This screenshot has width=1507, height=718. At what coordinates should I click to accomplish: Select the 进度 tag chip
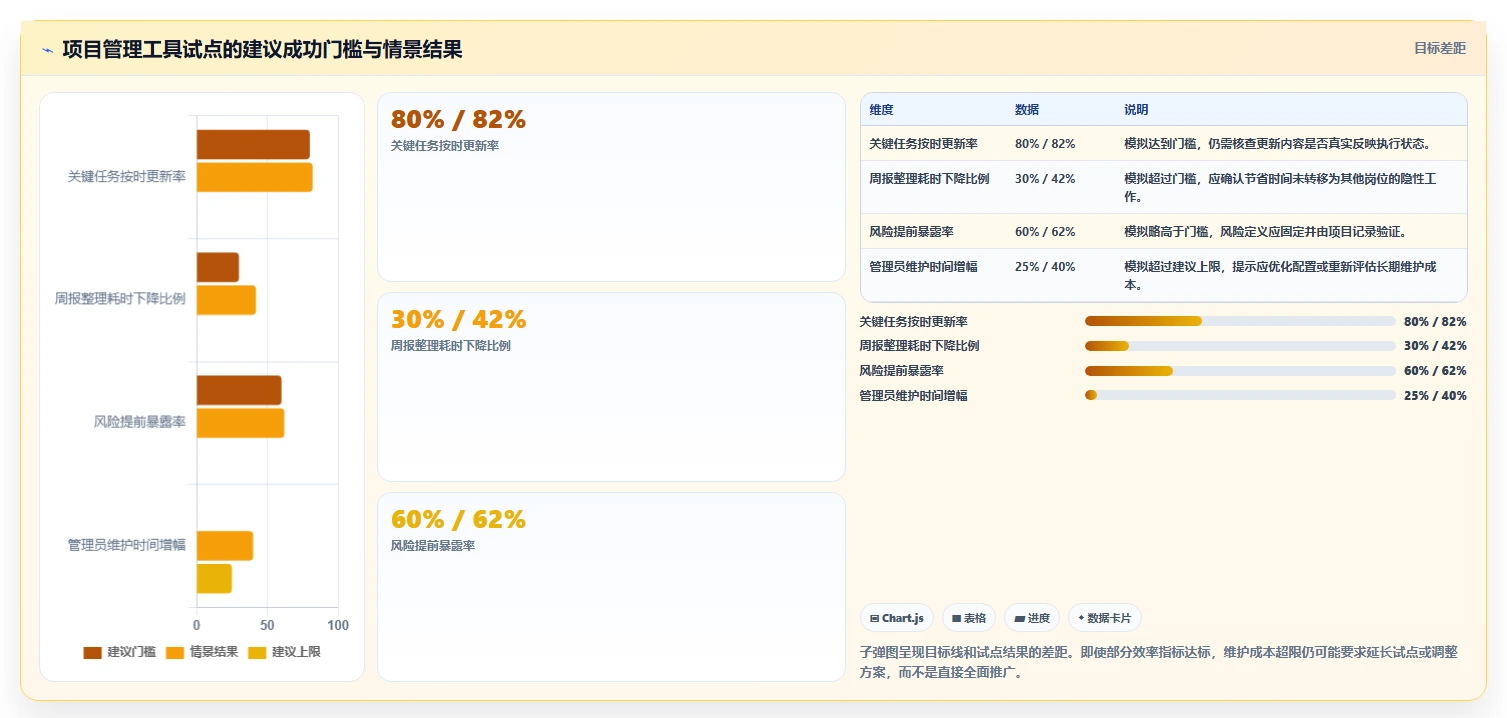tap(1032, 618)
